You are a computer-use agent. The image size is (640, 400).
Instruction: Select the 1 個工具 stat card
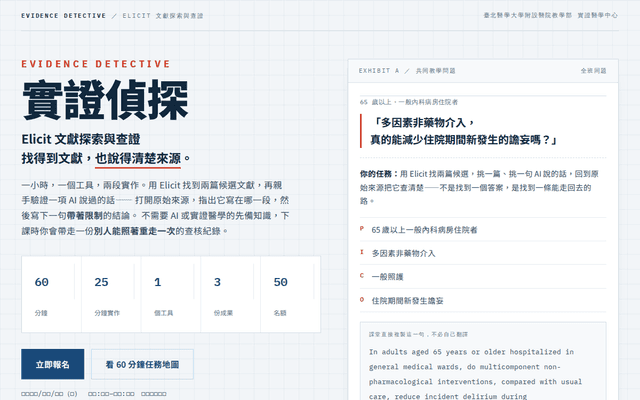(171, 294)
